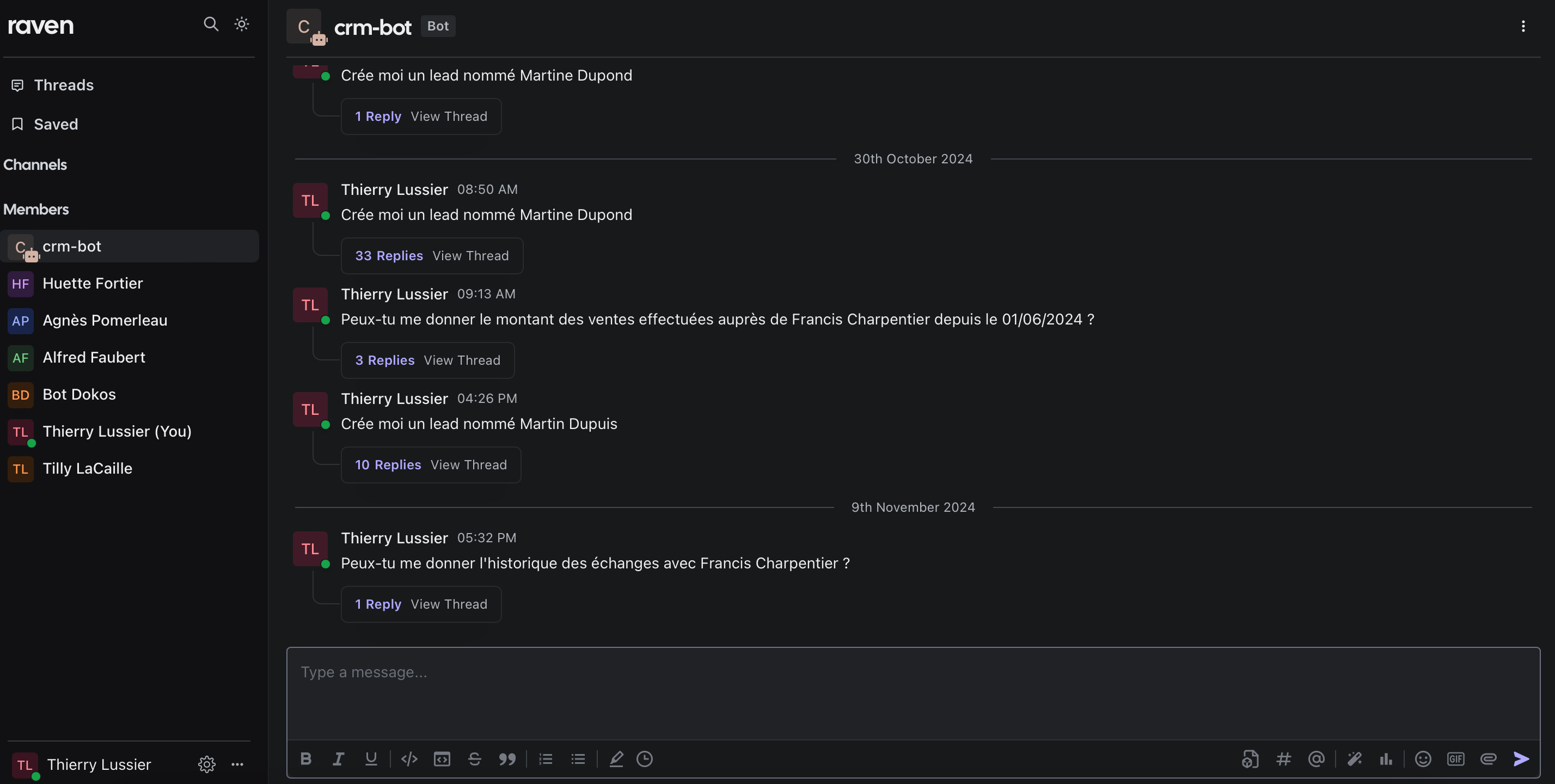Click the message about Martin Dupuis
Screen dimensions: 1555x784
pyautogui.click(x=479, y=424)
